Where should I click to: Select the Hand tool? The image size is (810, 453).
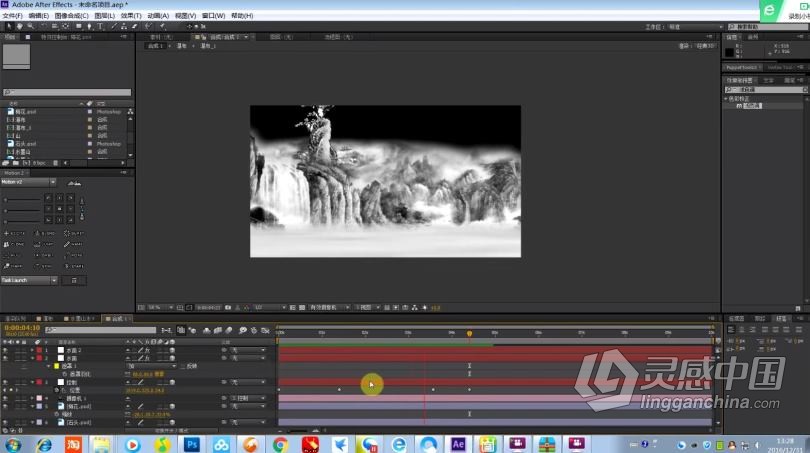tap(20, 26)
